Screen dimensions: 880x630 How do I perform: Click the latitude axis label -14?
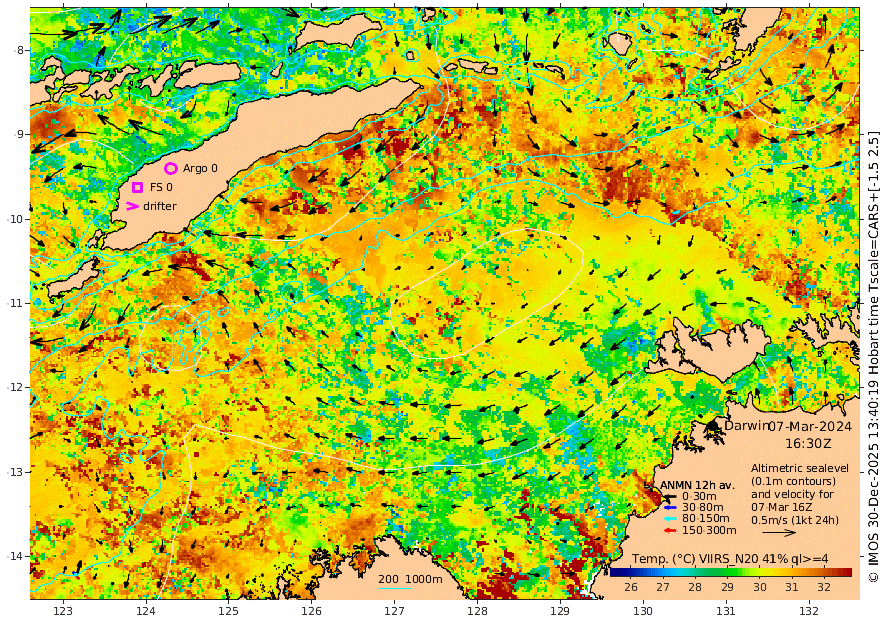pyautogui.click(x=16, y=556)
